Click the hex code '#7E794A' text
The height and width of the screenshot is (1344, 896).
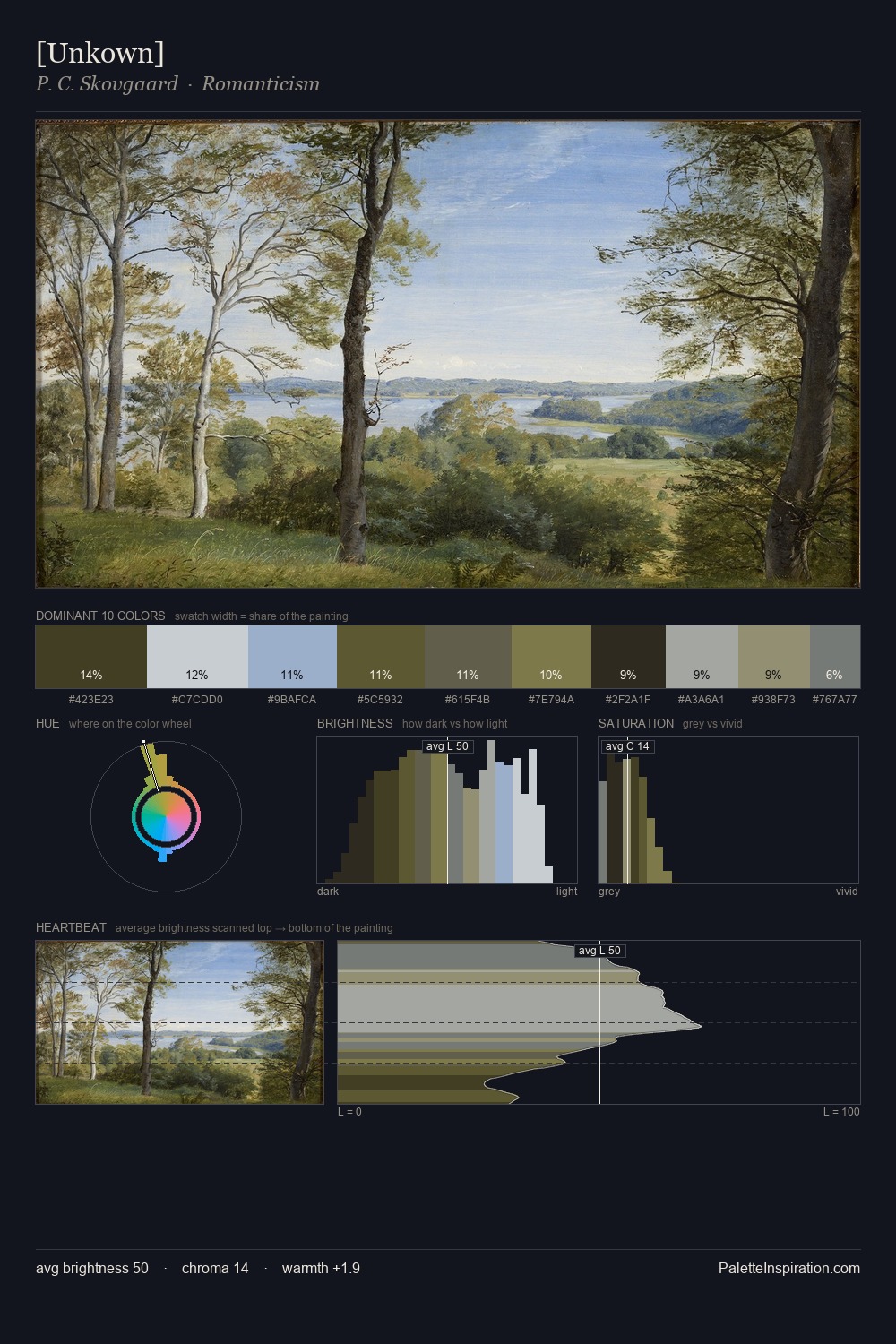point(551,700)
